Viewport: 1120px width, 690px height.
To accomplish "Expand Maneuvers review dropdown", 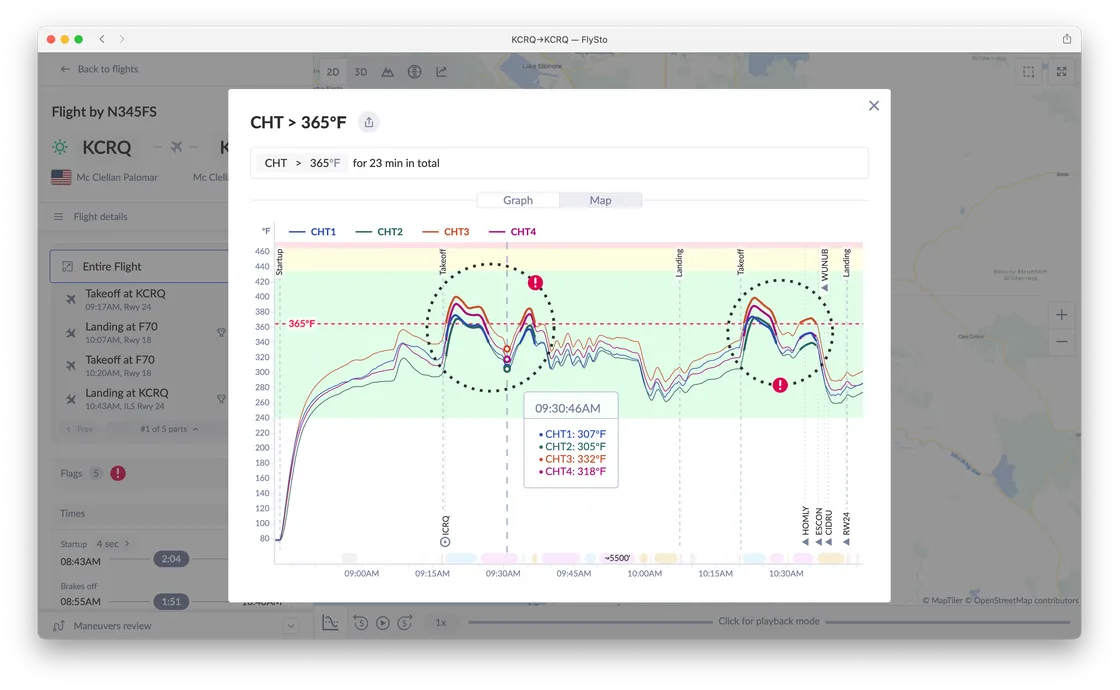I will point(291,626).
